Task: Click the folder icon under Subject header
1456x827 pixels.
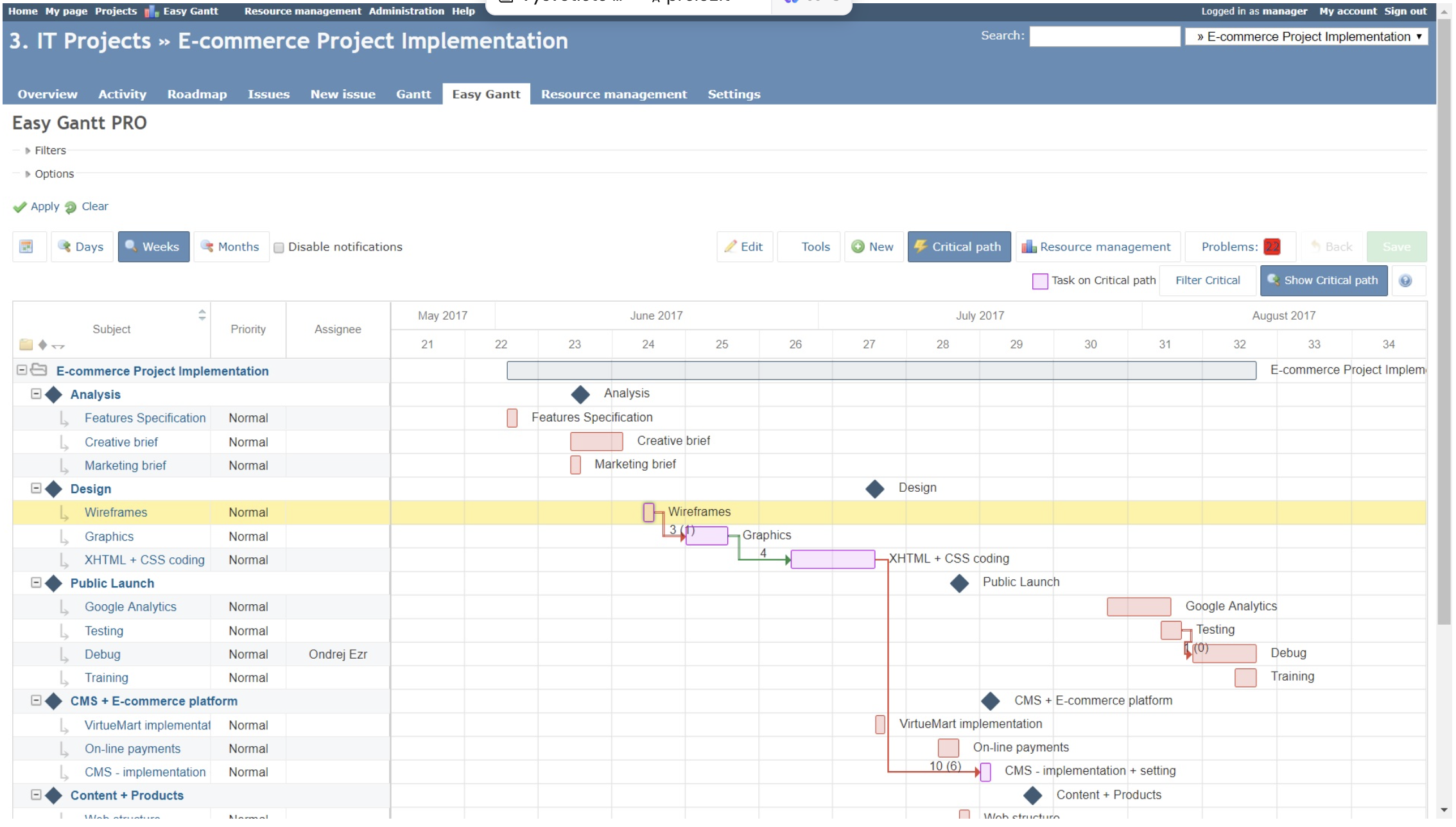Action: point(26,345)
